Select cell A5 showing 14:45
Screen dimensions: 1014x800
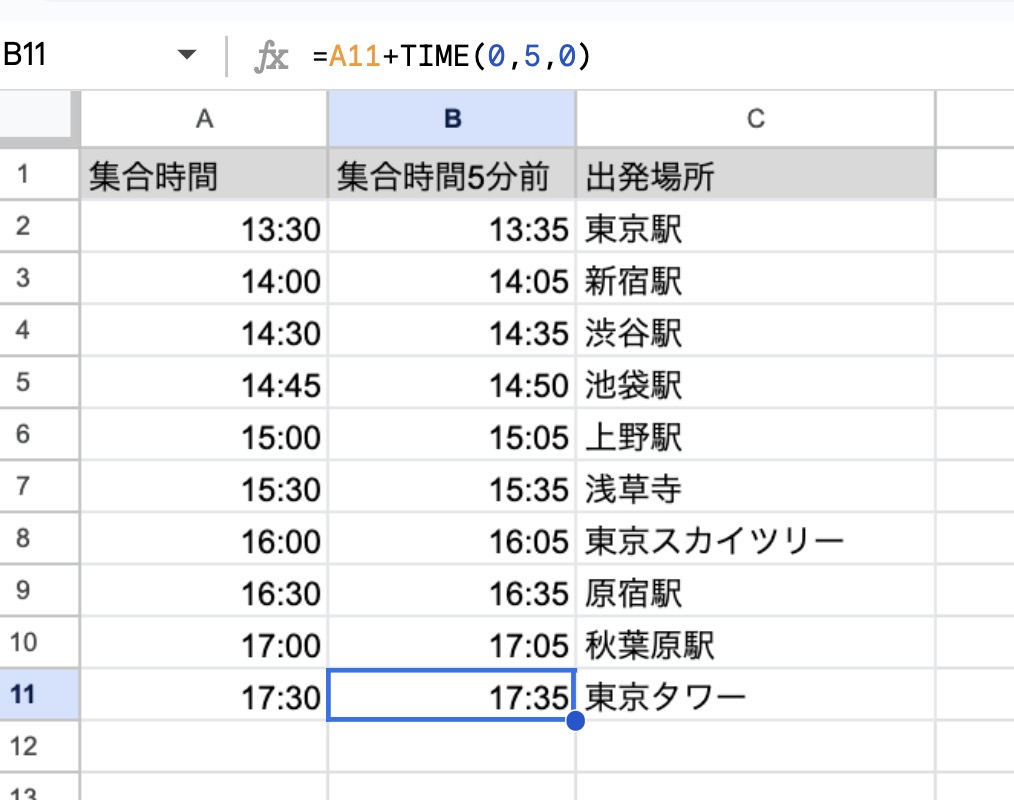pyautogui.click(x=204, y=384)
